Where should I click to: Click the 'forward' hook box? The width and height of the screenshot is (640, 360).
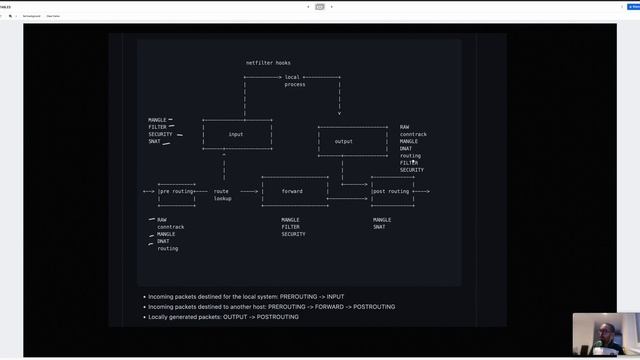coord(295,191)
